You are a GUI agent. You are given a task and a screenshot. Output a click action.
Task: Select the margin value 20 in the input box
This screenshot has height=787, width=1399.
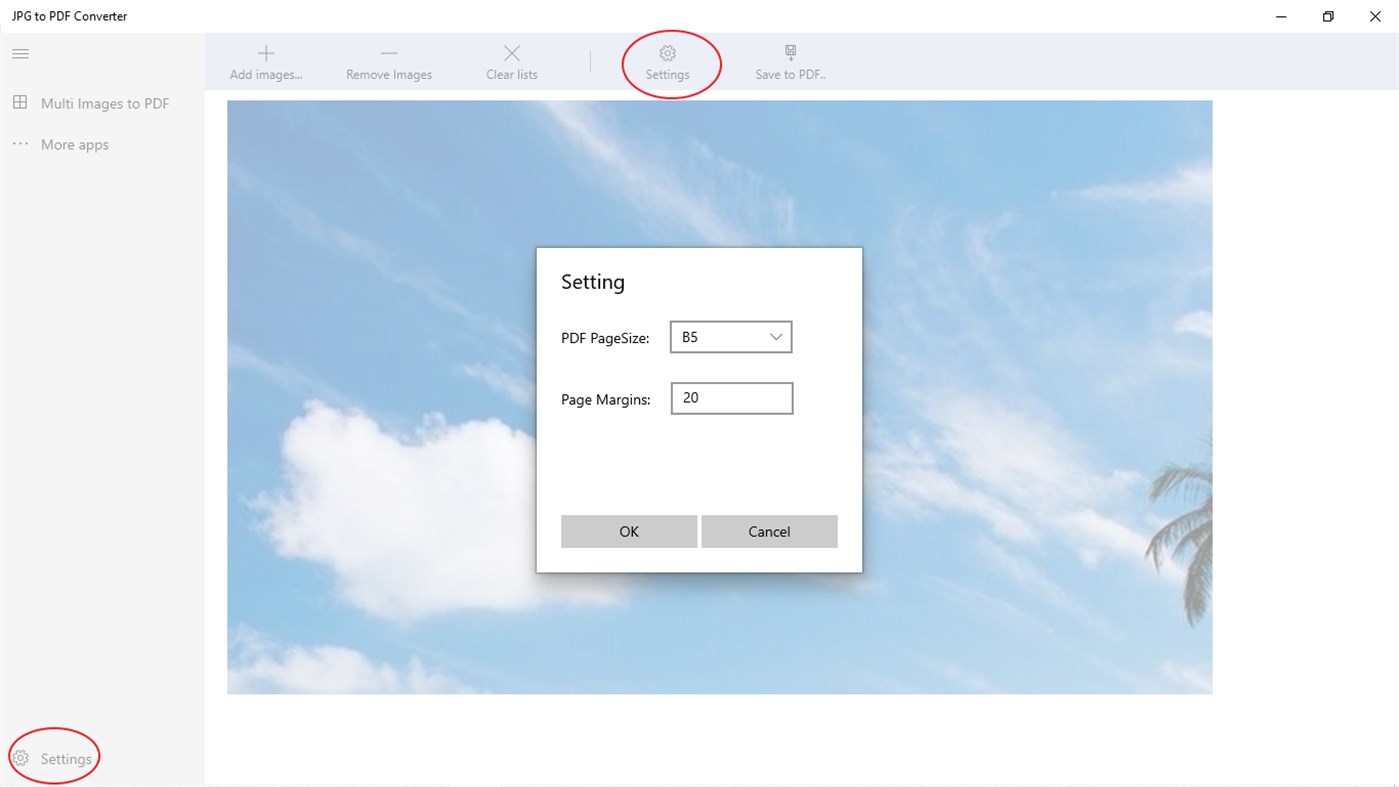click(x=689, y=397)
